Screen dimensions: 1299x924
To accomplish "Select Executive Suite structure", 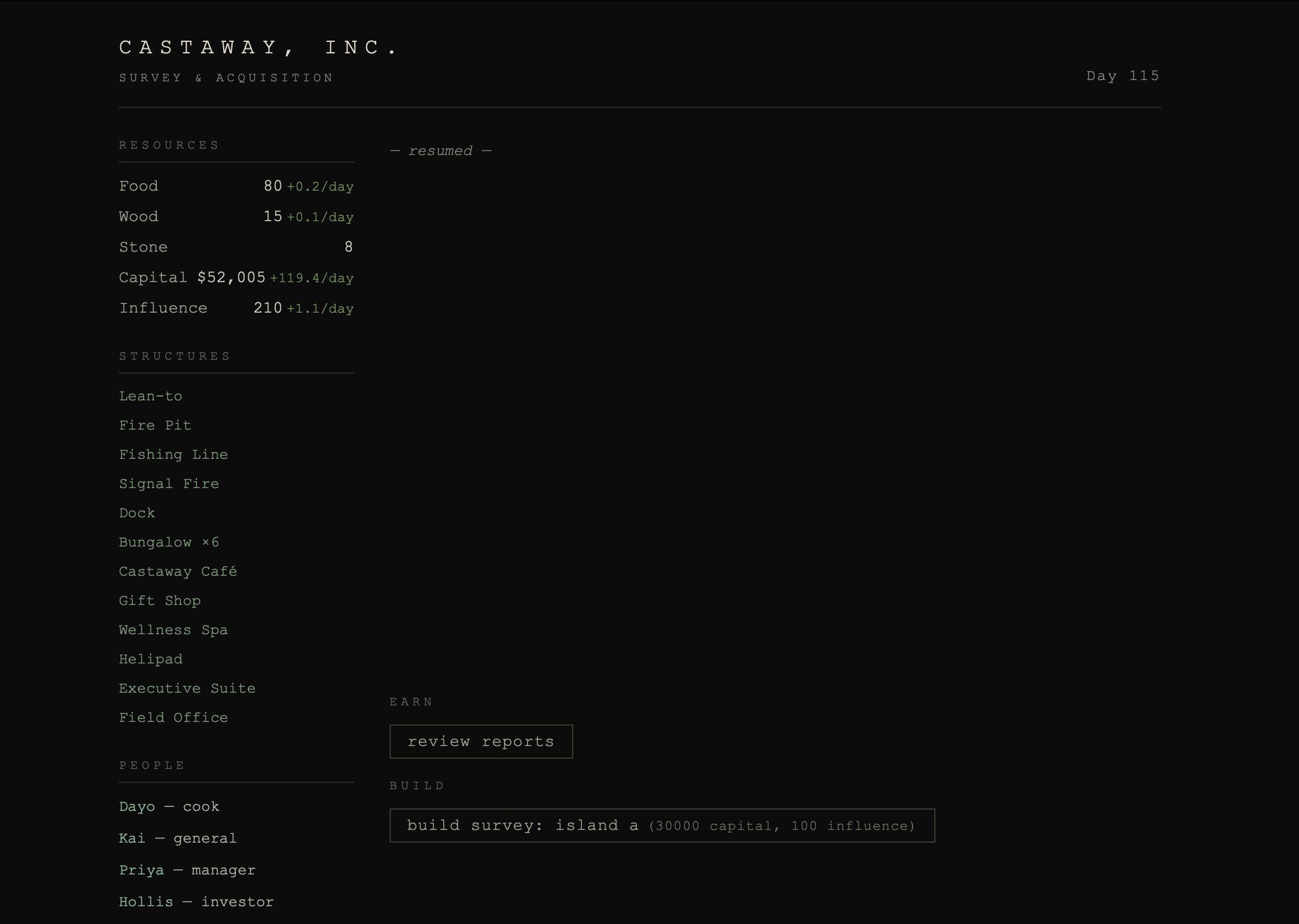I will (187, 689).
